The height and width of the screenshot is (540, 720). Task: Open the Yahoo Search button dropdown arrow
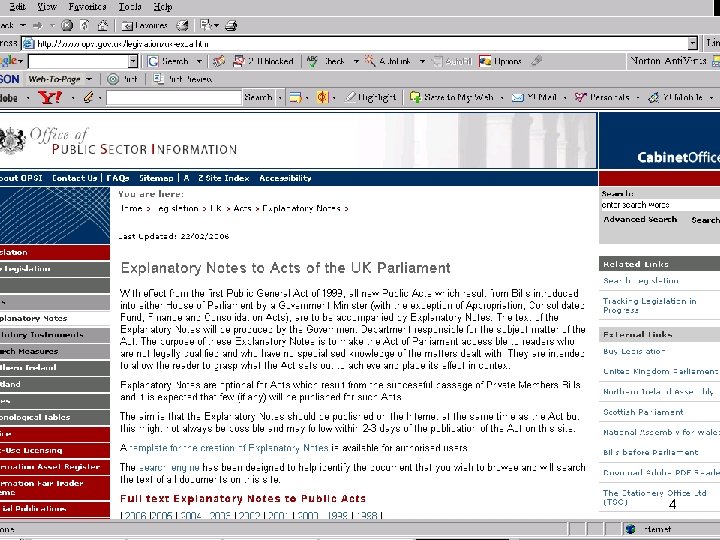point(280,97)
